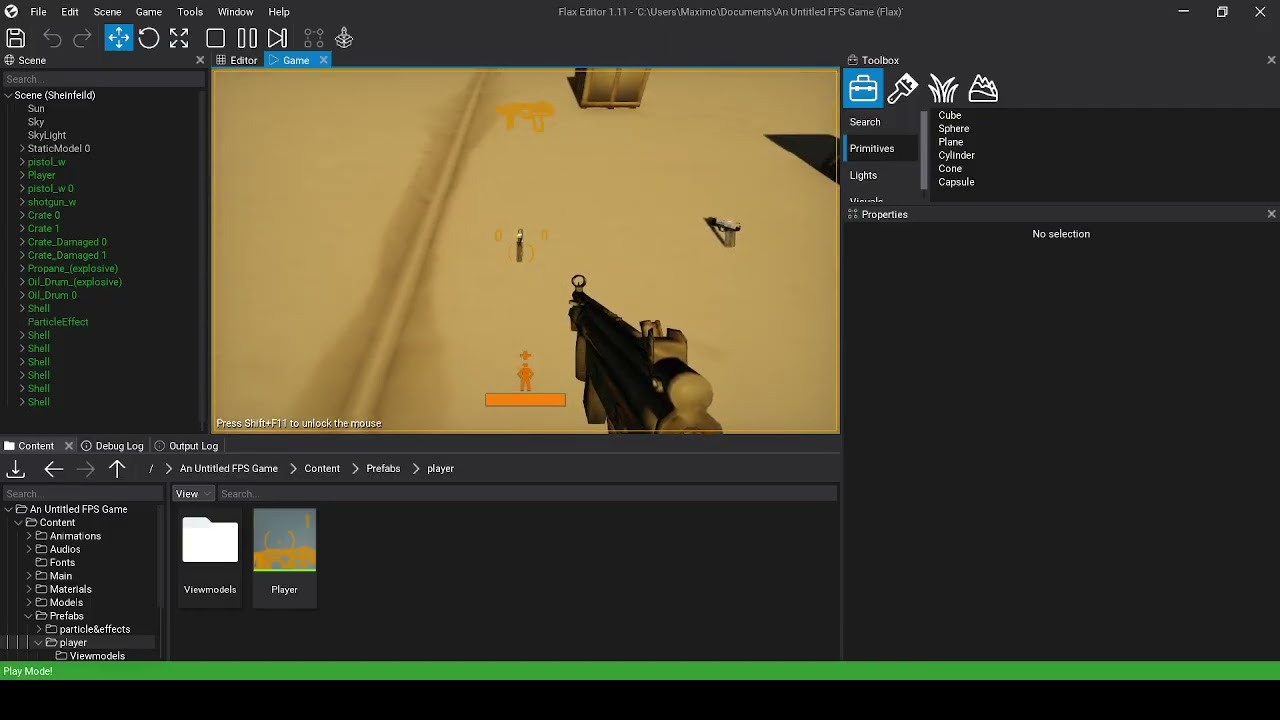Select the Translate gizmo tool
This screenshot has height=720, width=1280.
pos(118,38)
